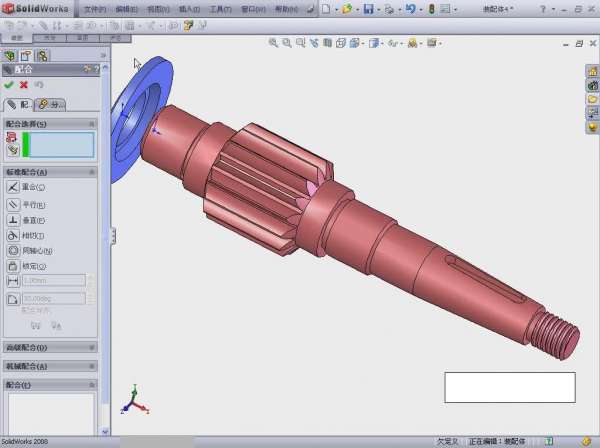600x448 pixels.
Task: Expand the side panel chevron
Action: (103, 55)
